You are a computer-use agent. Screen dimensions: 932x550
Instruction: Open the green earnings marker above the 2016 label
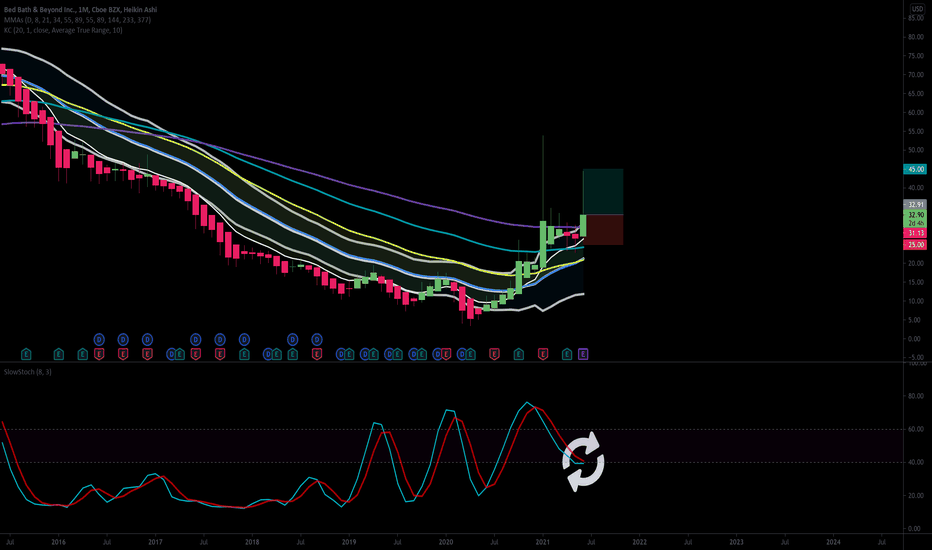pyautogui.click(x=58, y=354)
